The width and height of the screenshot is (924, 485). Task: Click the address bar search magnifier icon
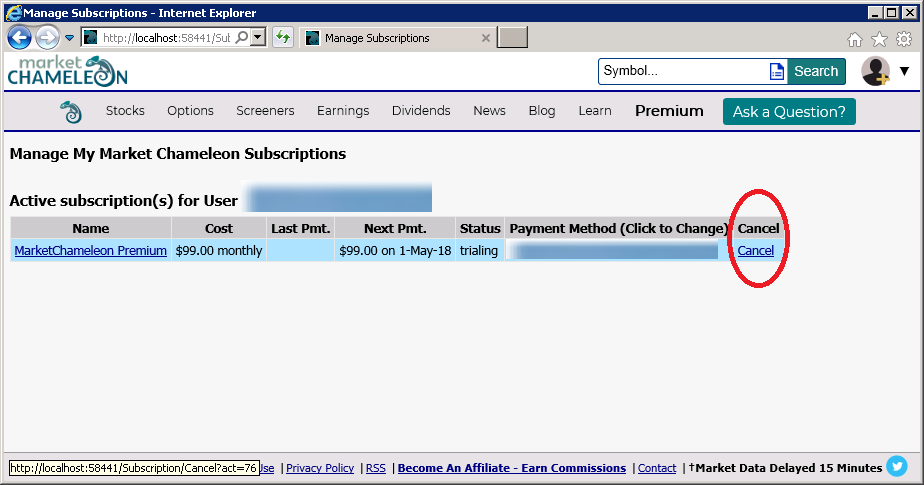pyautogui.click(x=241, y=38)
